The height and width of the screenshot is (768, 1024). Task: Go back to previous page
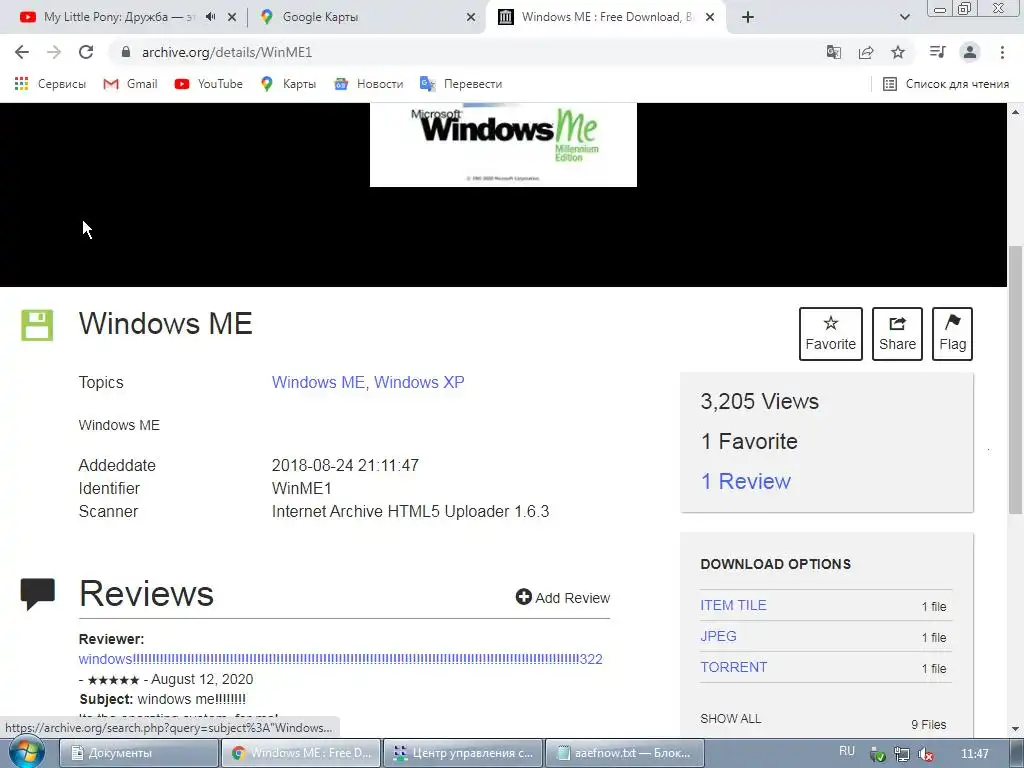tap(22, 52)
